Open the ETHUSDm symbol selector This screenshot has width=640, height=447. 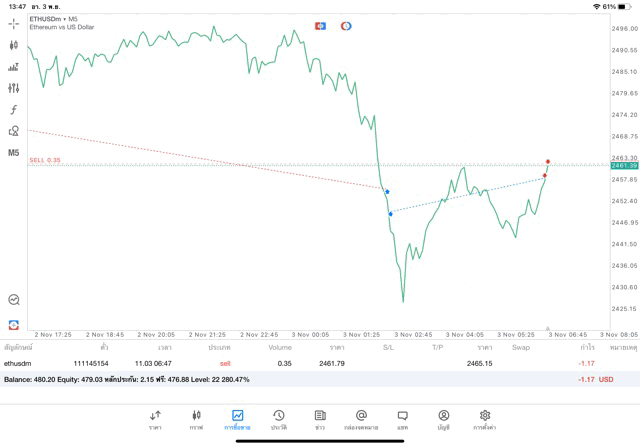tap(54, 19)
